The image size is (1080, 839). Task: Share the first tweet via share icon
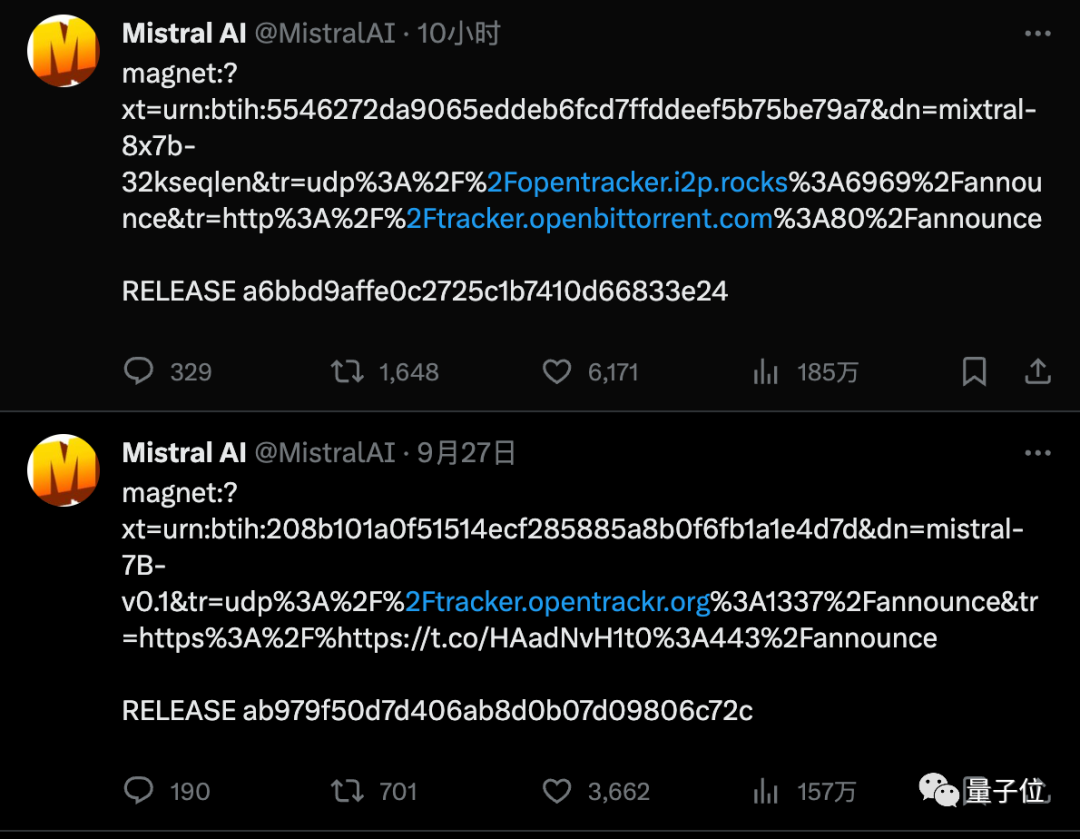(x=1038, y=370)
